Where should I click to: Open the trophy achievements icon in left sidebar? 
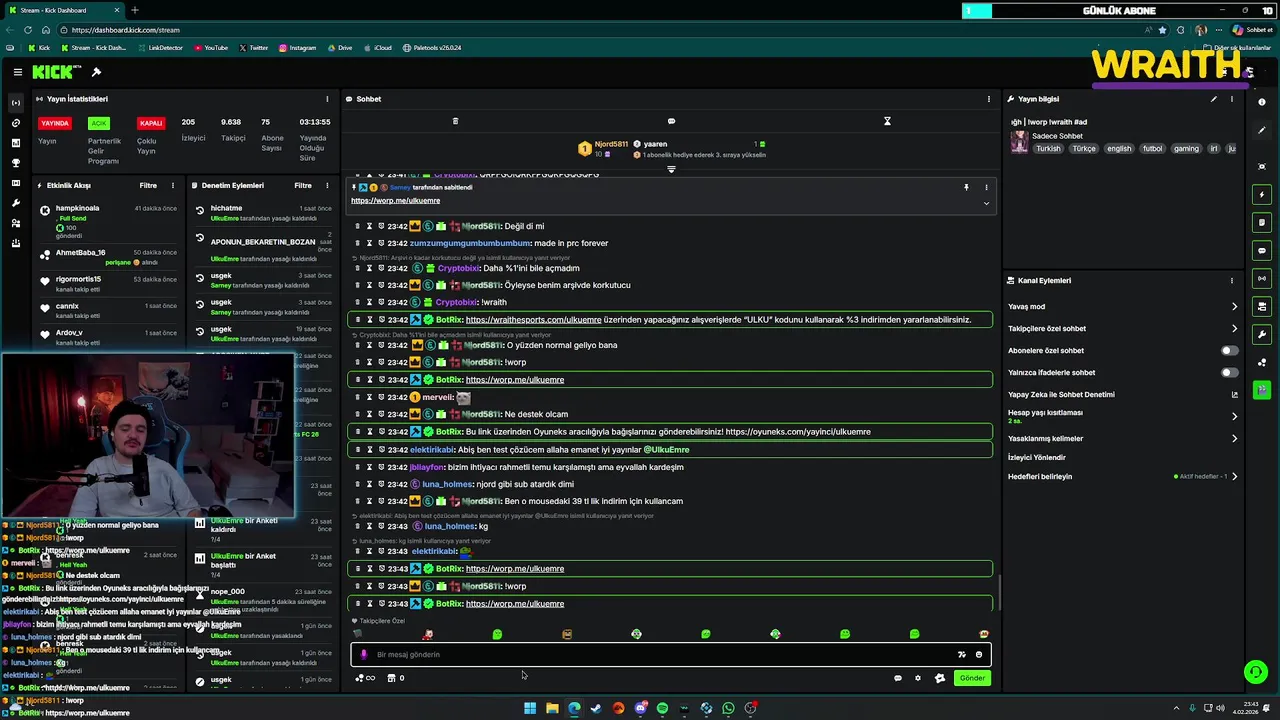[16, 163]
